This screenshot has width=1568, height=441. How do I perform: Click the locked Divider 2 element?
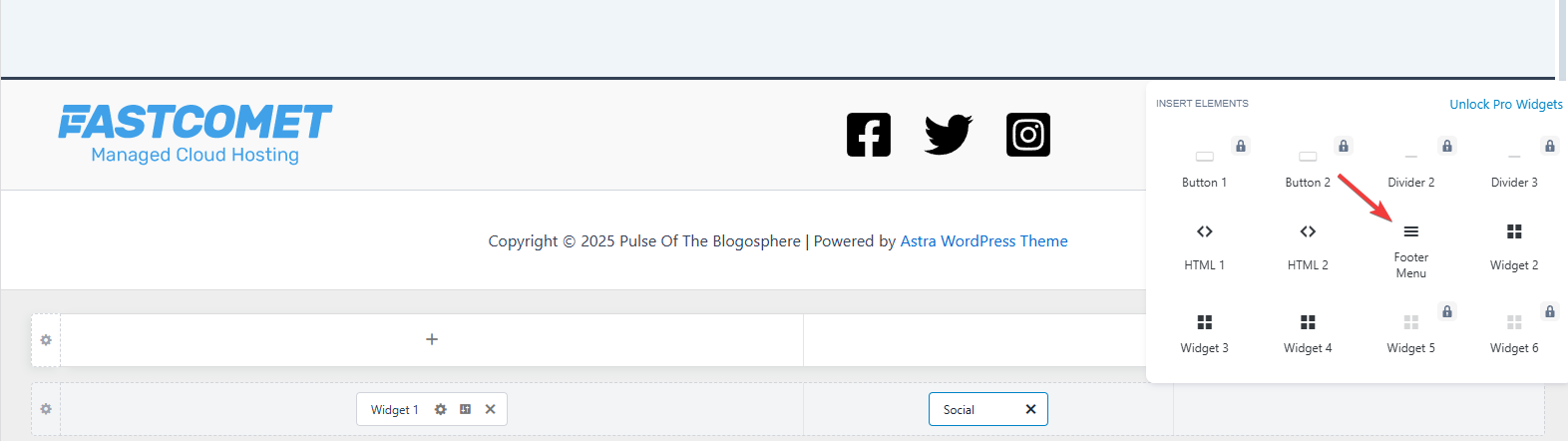1410,166
